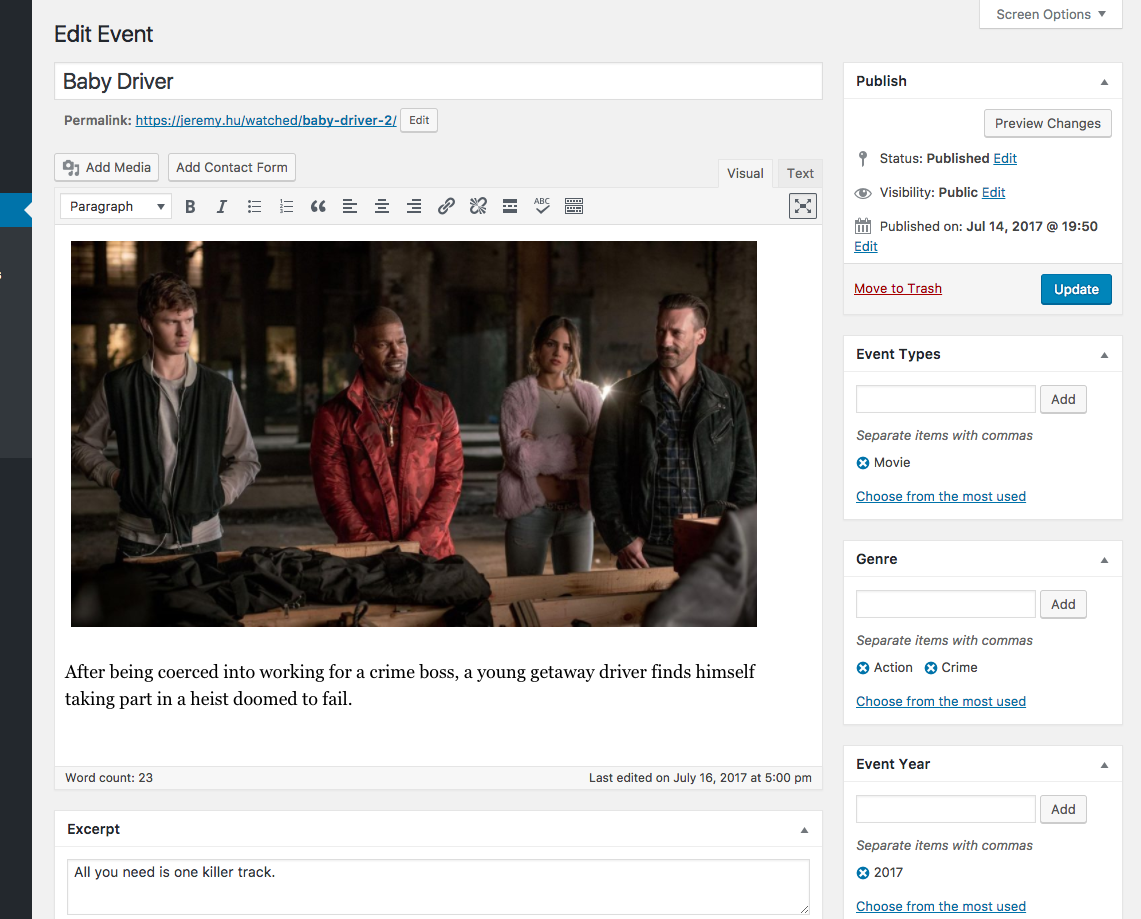Choose from most used Genres
Viewport: 1141px width, 919px height.
[x=941, y=702]
